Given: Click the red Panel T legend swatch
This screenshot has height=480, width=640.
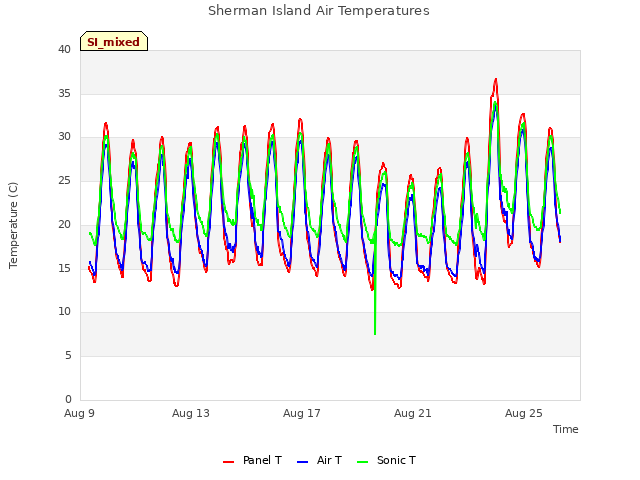Looking at the screenshot, I should coord(229,462).
